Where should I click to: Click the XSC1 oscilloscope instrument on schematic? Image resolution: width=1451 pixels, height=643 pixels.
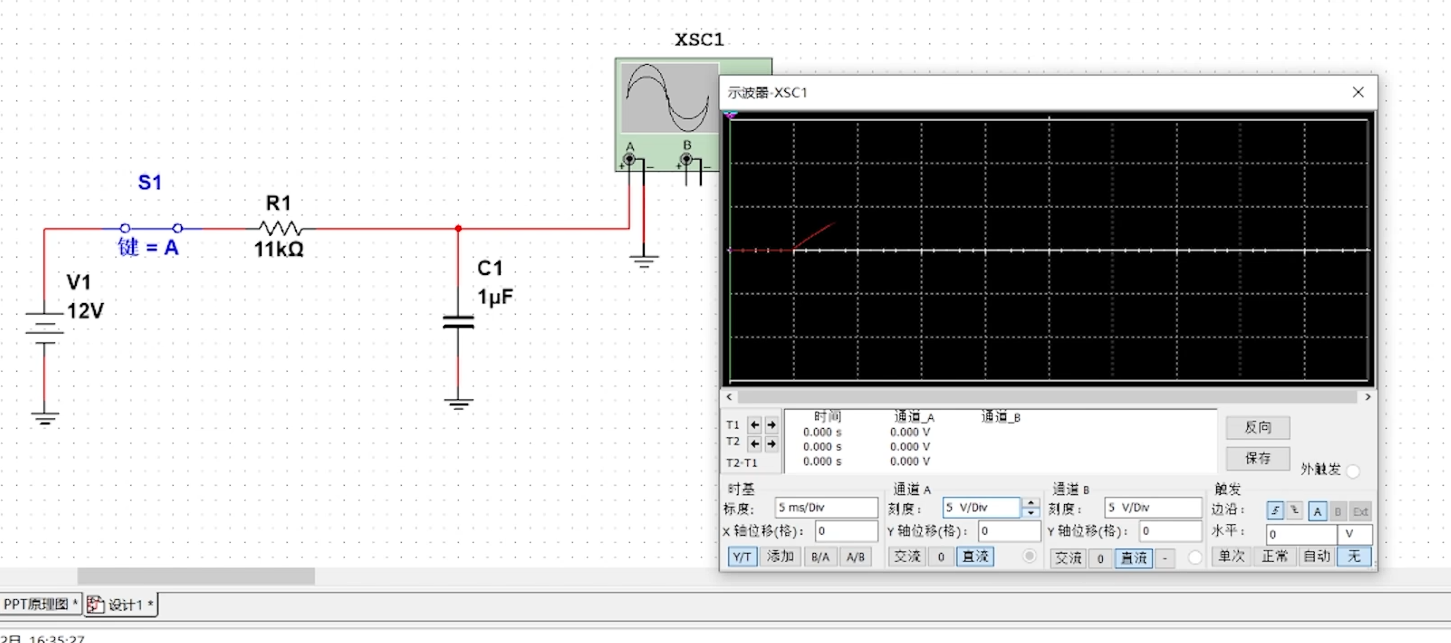(667, 115)
